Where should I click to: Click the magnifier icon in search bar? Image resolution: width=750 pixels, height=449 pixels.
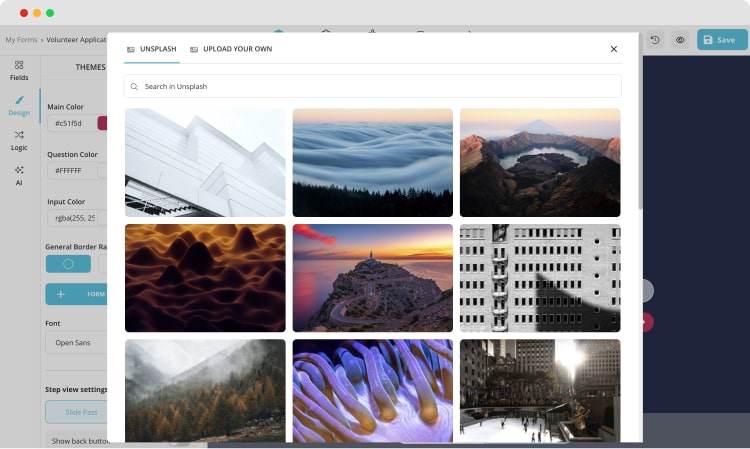[134, 87]
